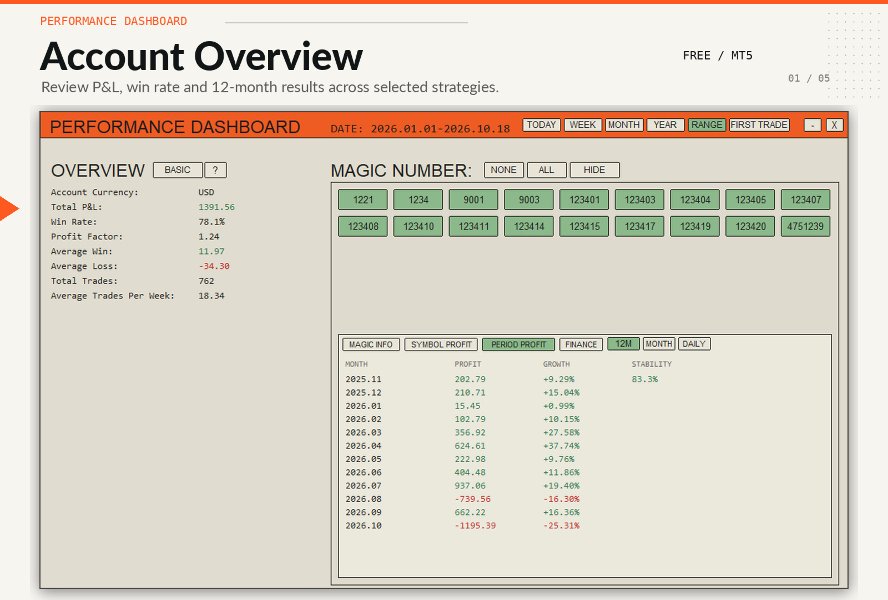This screenshot has width=888, height=600.
Task: Click Average Trades Per Week value 18.34
Action: 211,295
